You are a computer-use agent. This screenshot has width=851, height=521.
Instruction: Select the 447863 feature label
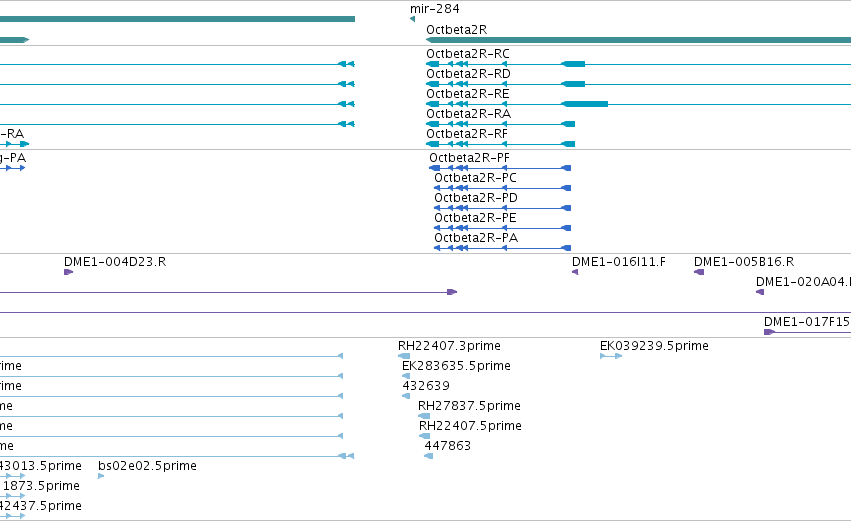coord(448,446)
